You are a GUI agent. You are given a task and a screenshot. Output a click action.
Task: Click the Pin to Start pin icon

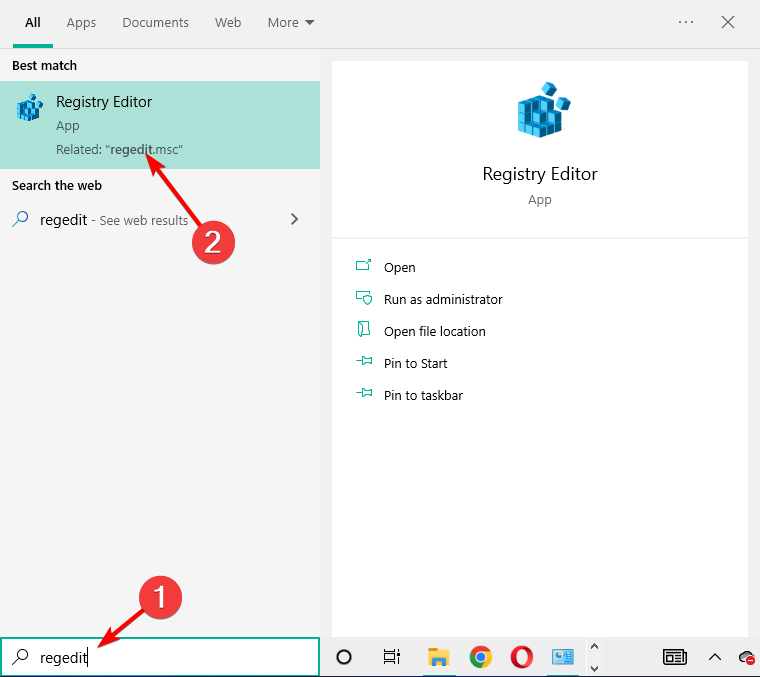click(x=364, y=361)
